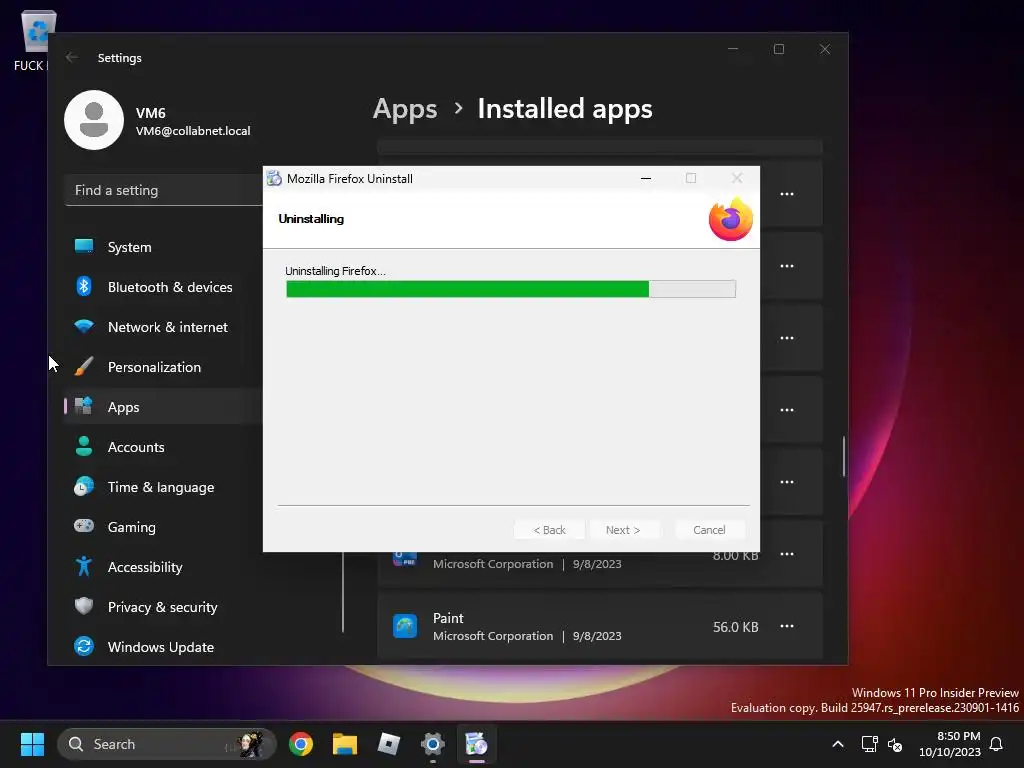Click the Personalization paintbrush icon
This screenshot has width=1024, height=768.
[84, 366]
